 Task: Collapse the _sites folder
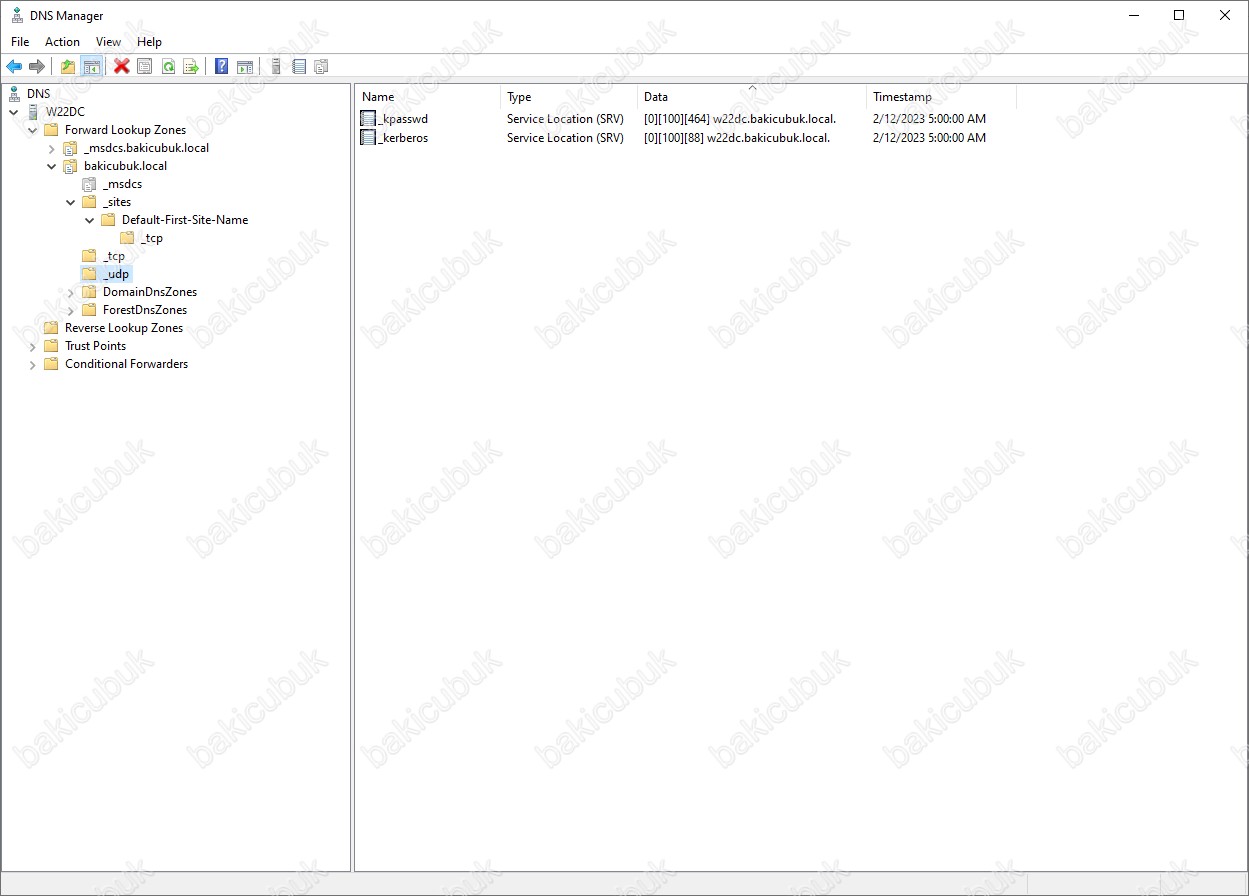coord(71,202)
